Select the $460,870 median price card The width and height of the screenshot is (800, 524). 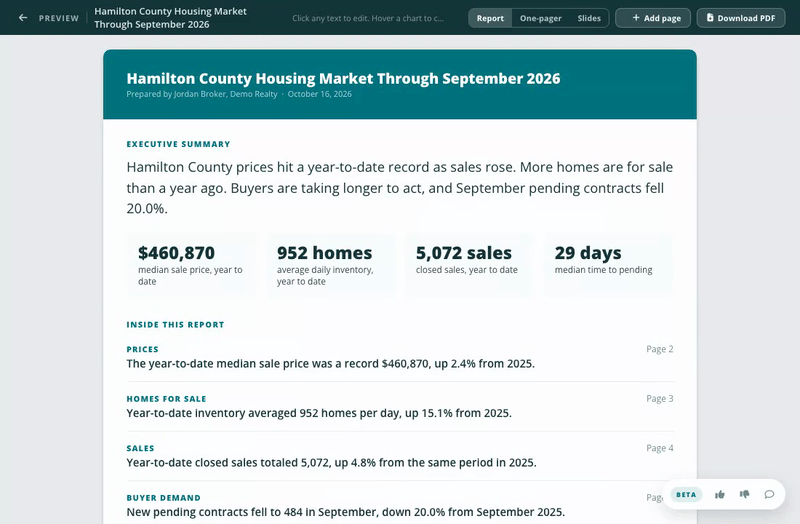[192, 265]
